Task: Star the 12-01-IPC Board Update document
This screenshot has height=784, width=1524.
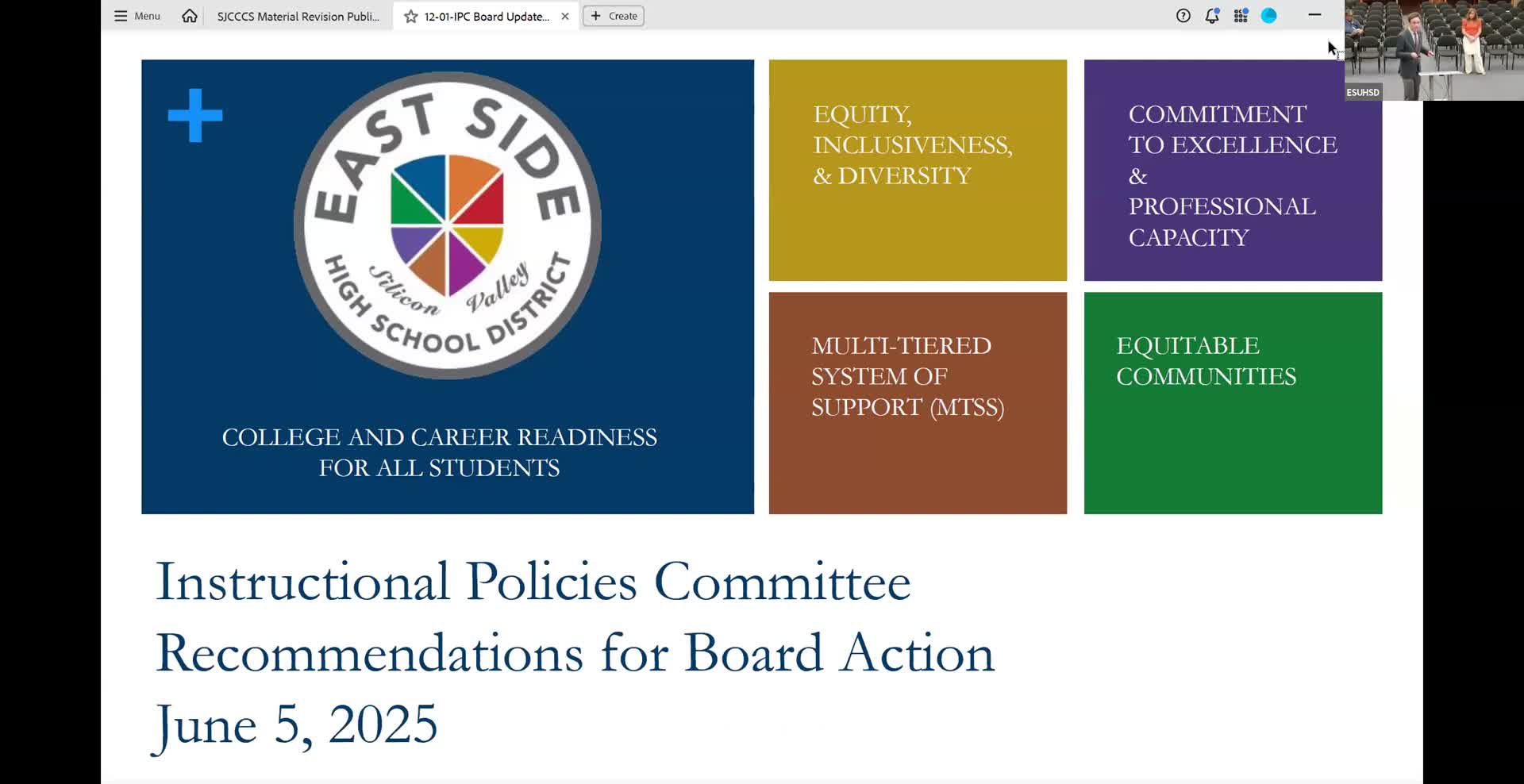Action: [410, 16]
